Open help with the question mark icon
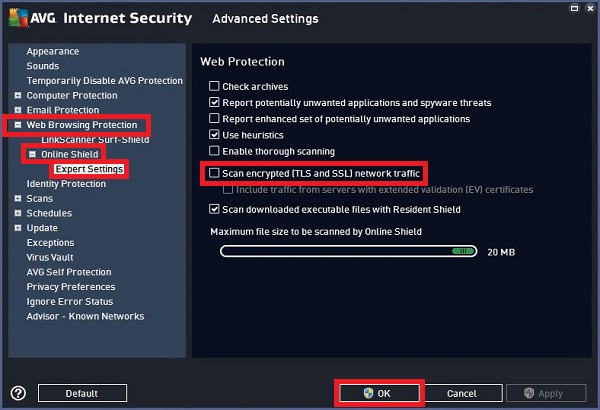600x410 pixels. (x=18, y=393)
